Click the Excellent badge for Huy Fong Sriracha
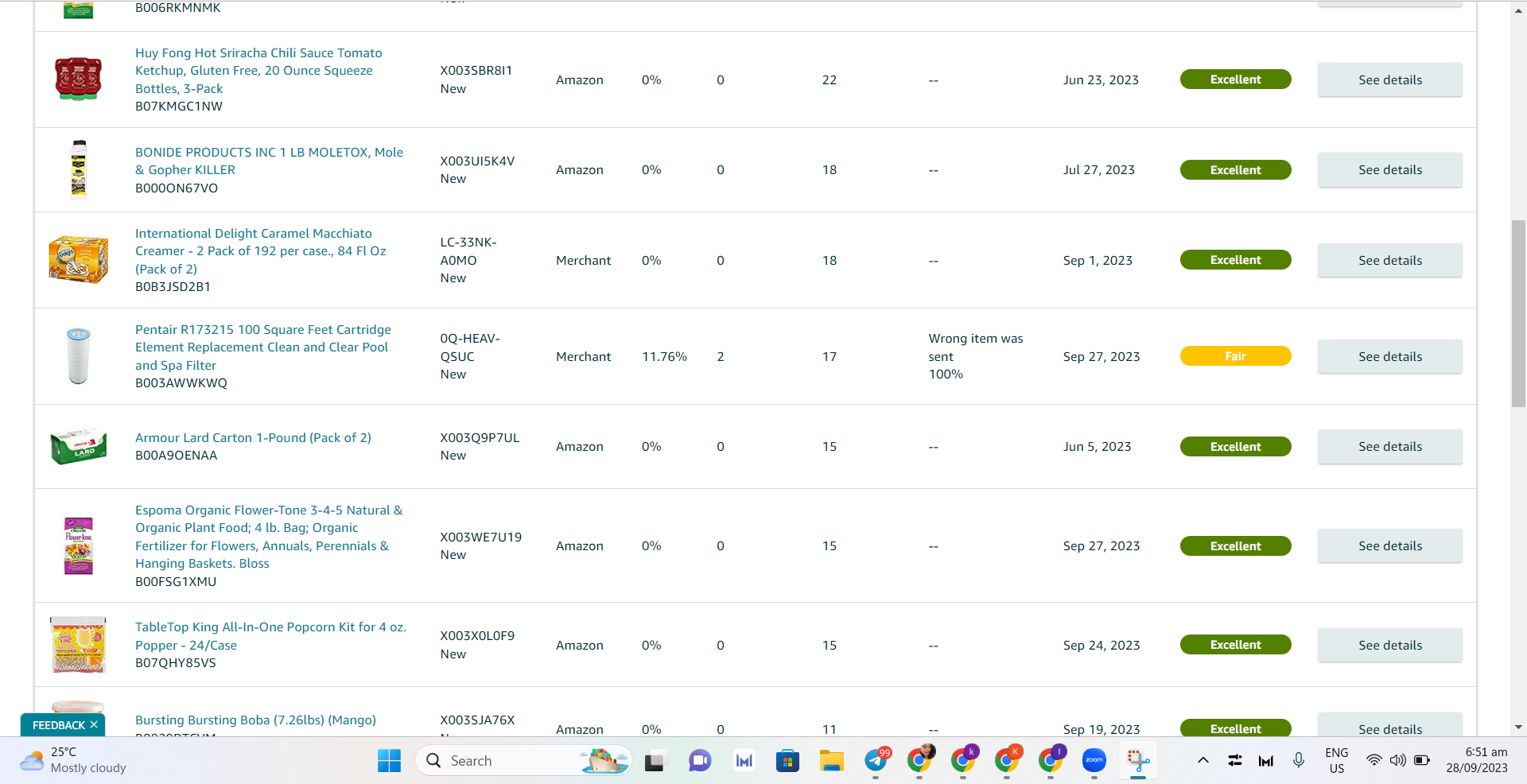The height and width of the screenshot is (784, 1527). [x=1235, y=80]
